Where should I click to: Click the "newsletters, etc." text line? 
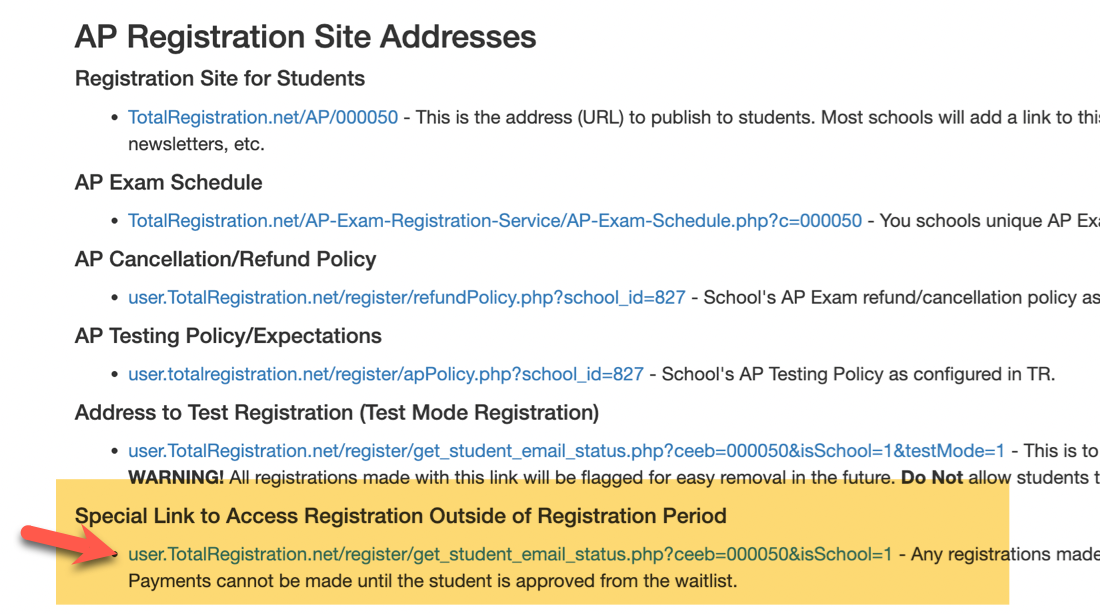click(196, 145)
